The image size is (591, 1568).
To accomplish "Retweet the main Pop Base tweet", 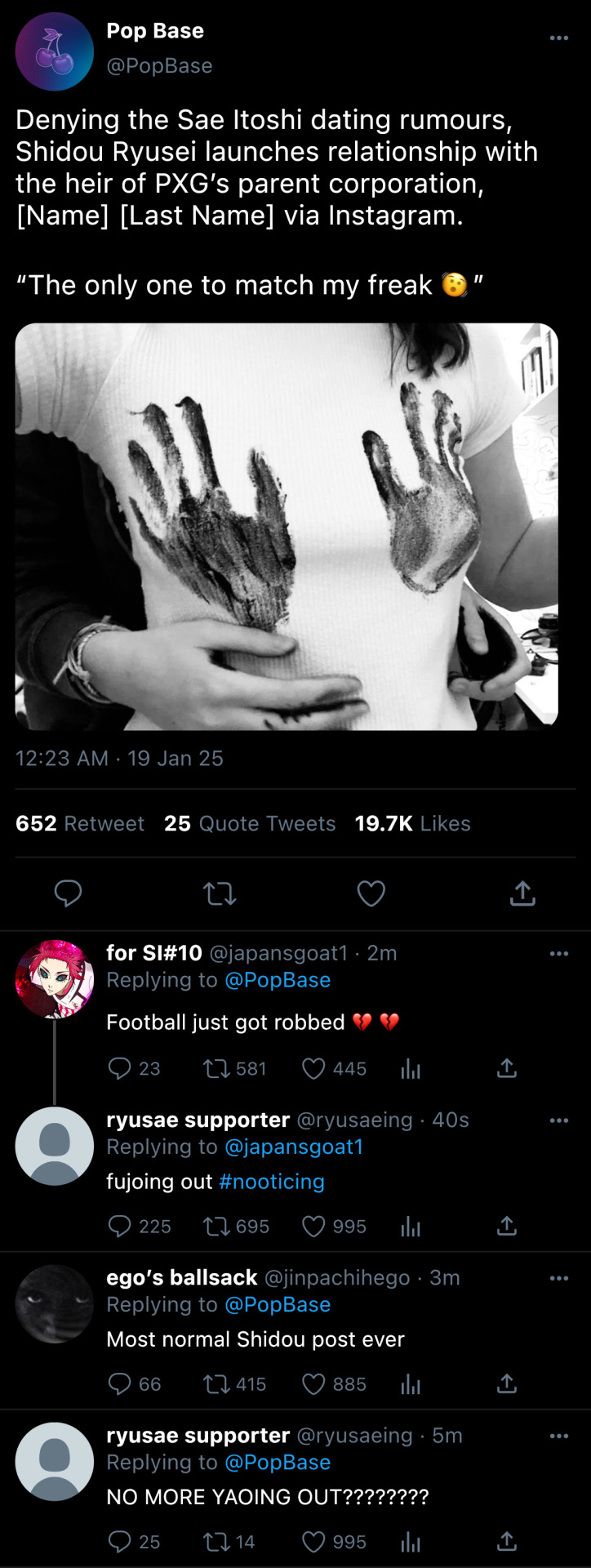I will (219, 894).
